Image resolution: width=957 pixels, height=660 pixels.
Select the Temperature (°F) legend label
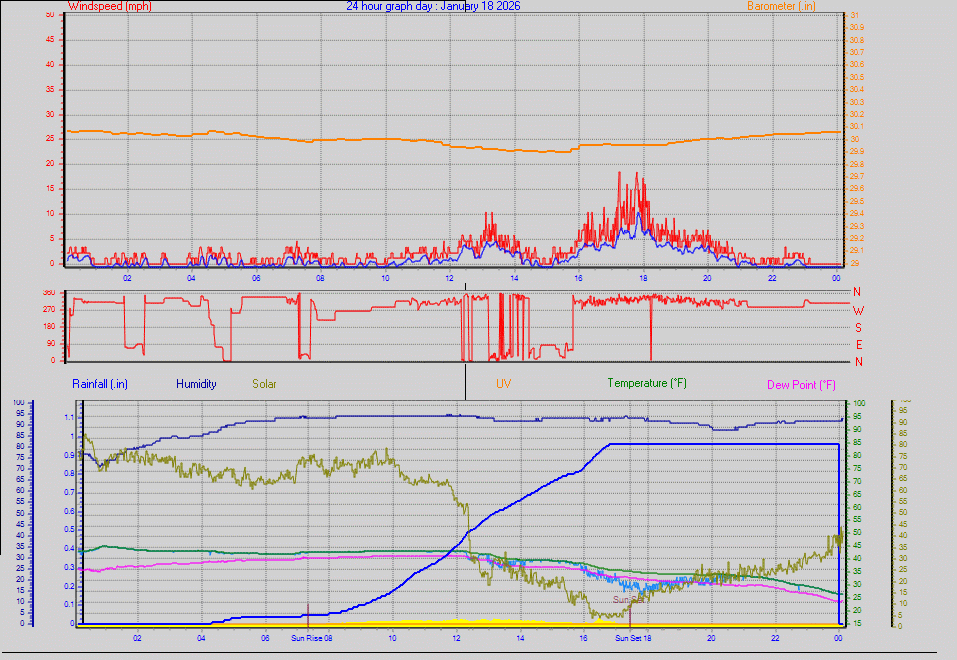pyautogui.click(x=647, y=383)
